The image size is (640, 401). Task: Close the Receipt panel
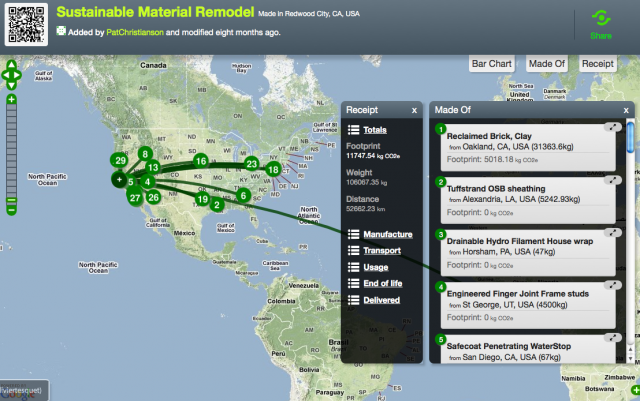point(414,109)
